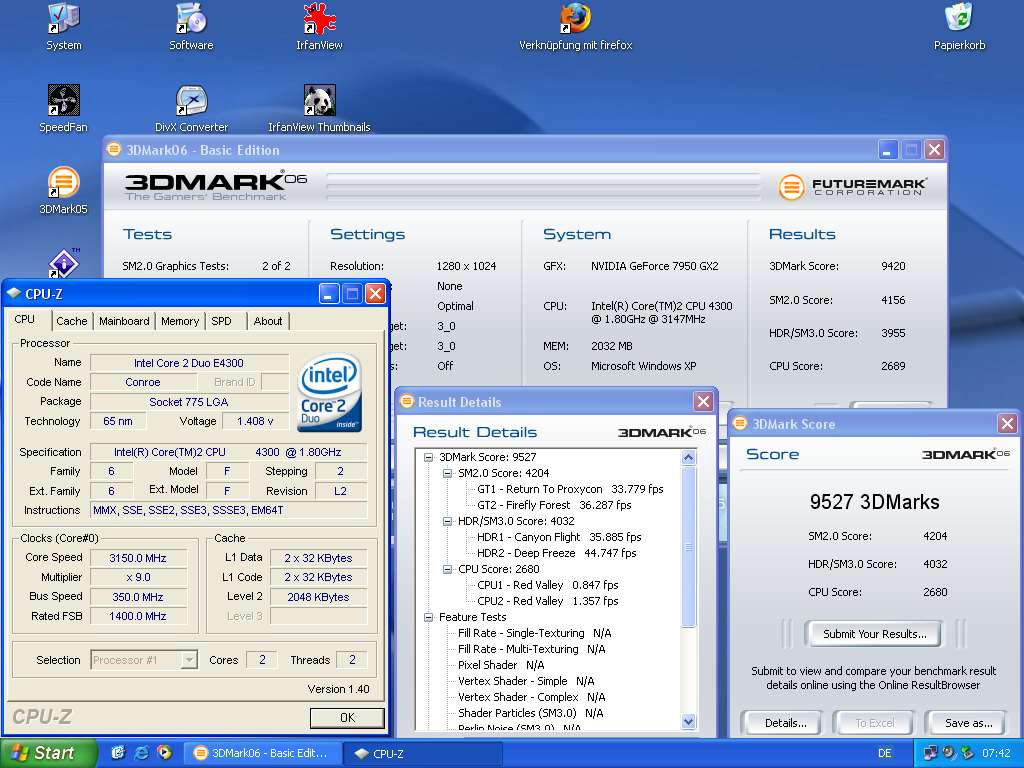Screen dimensions: 1024x768
Task: Click the Futuremark Corporation logo
Action: 852,187
